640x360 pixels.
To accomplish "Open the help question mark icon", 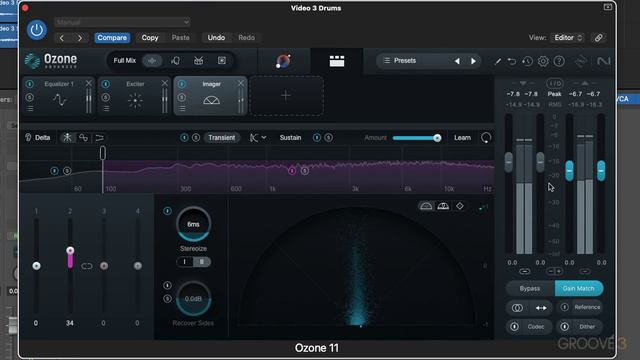I will (559, 61).
